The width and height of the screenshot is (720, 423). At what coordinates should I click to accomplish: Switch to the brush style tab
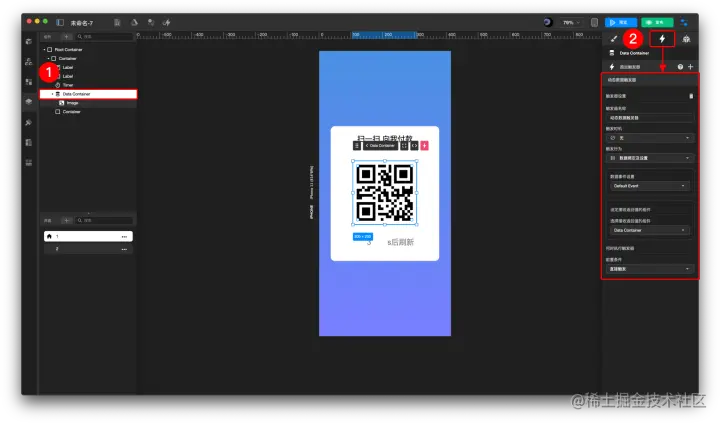[x=614, y=39]
